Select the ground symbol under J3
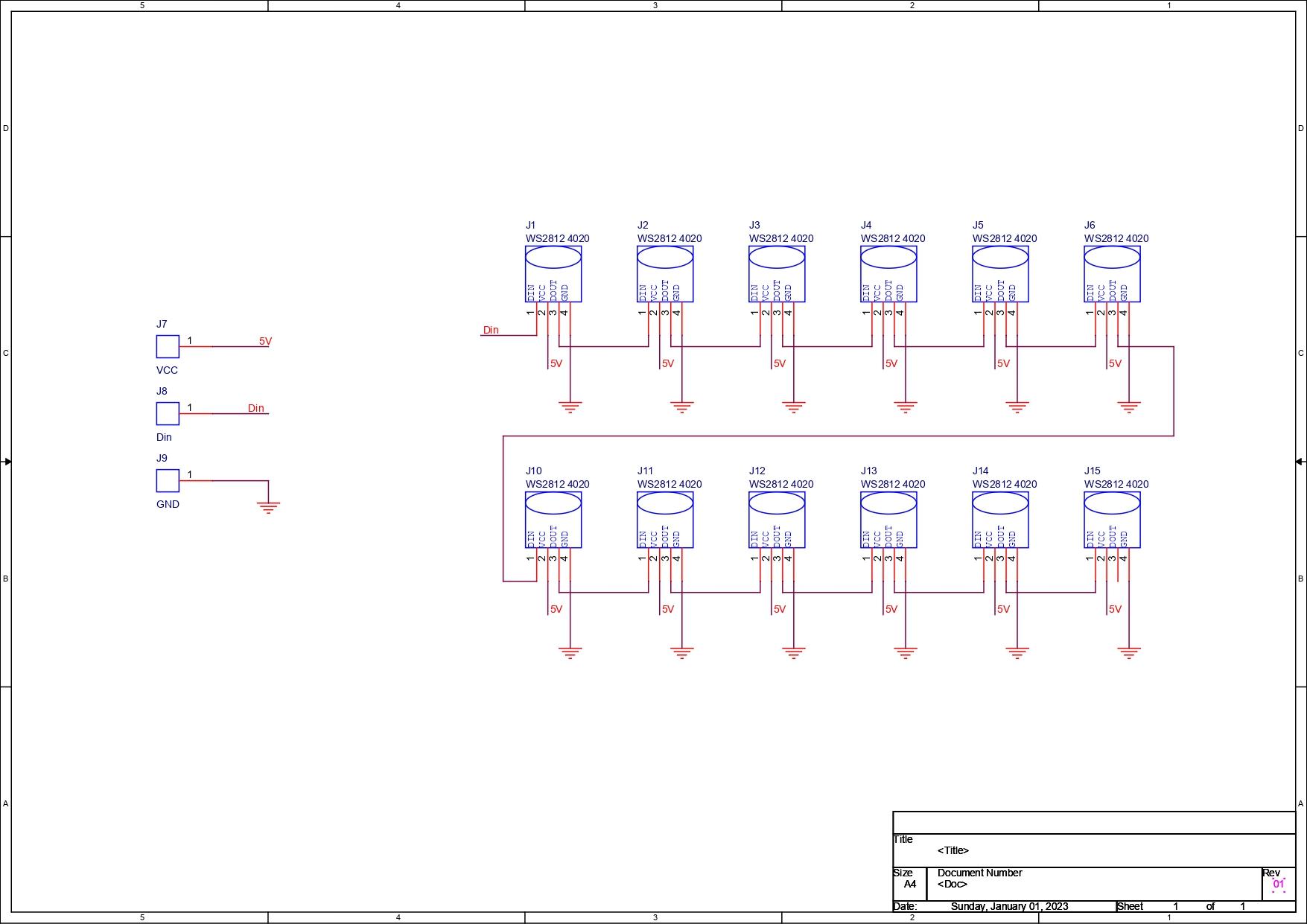1307x924 pixels. (x=794, y=407)
